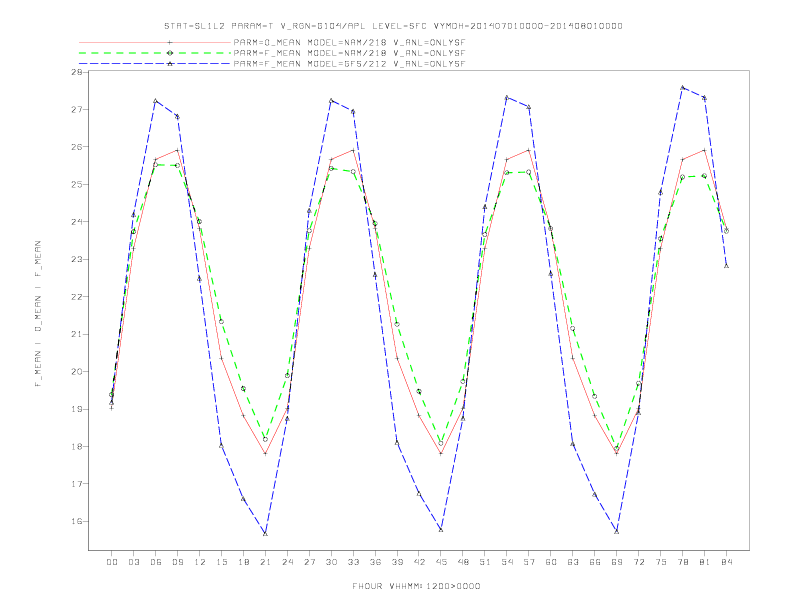The height and width of the screenshot is (612, 792).
Task: Click the 16 label on the vertical axis
Action: tap(77, 522)
